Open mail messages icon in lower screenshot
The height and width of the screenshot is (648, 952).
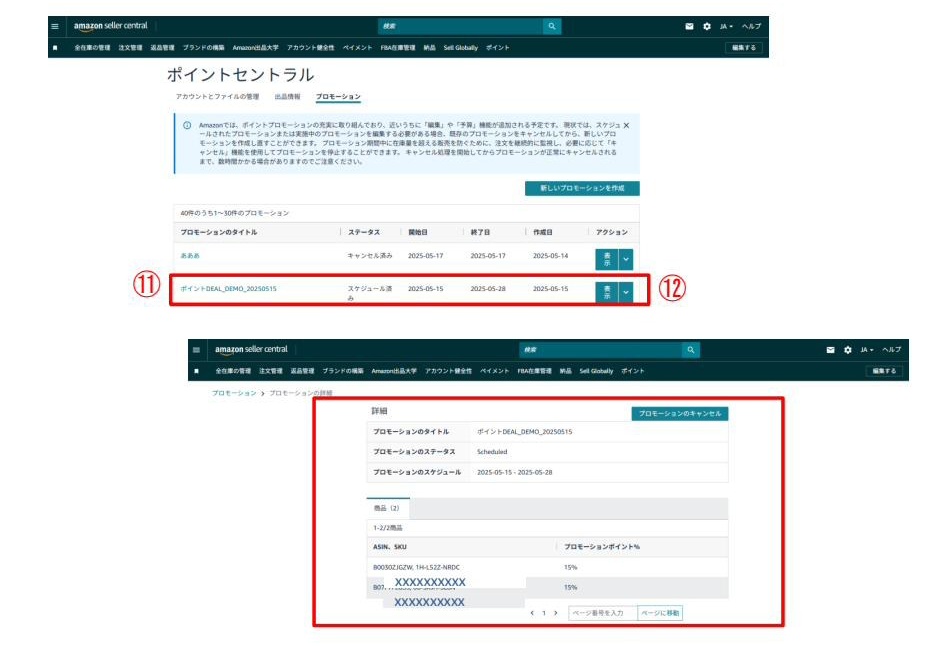pos(831,350)
